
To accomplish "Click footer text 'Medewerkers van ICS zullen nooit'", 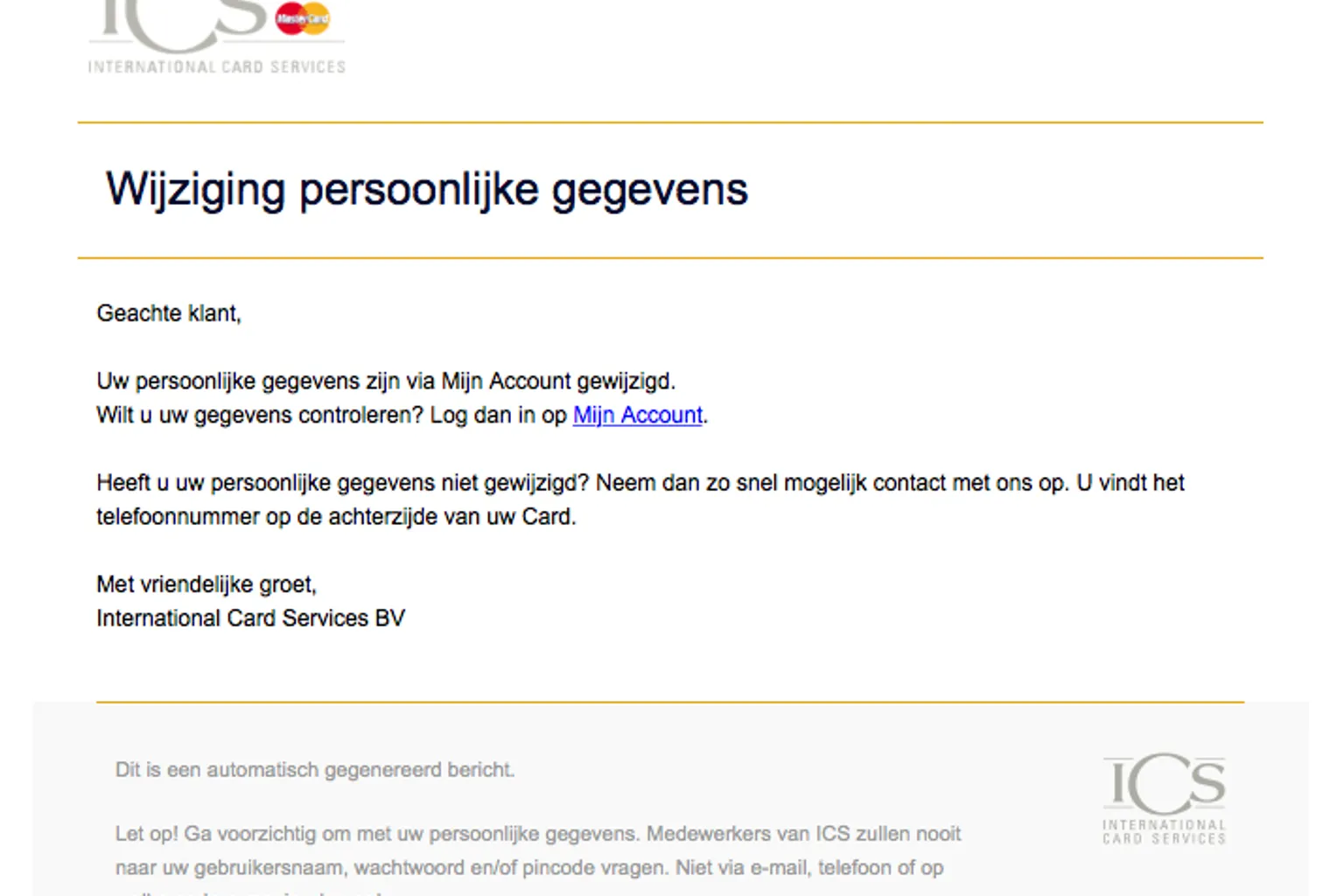I will [x=803, y=834].
